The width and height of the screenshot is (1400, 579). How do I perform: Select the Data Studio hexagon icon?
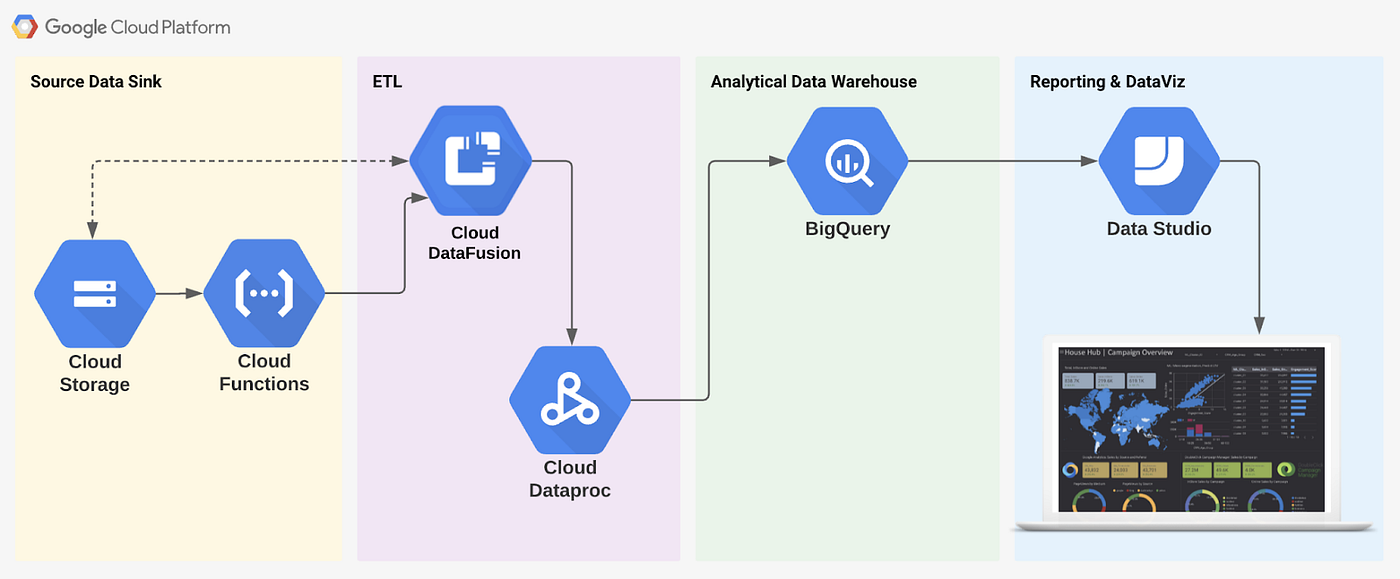pyautogui.click(x=1159, y=160)
